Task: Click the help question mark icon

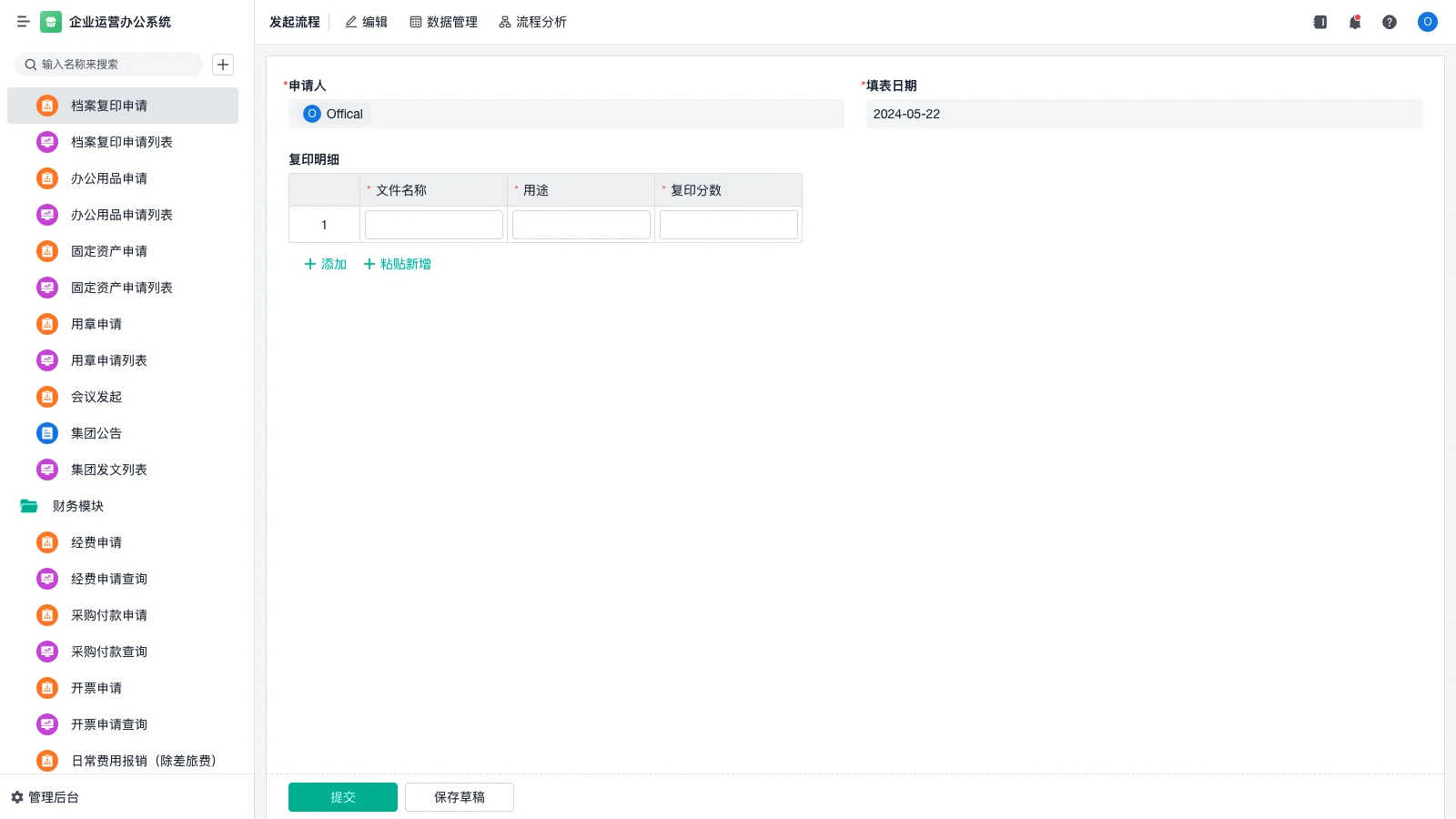Action: click(x=1390, y=22)
